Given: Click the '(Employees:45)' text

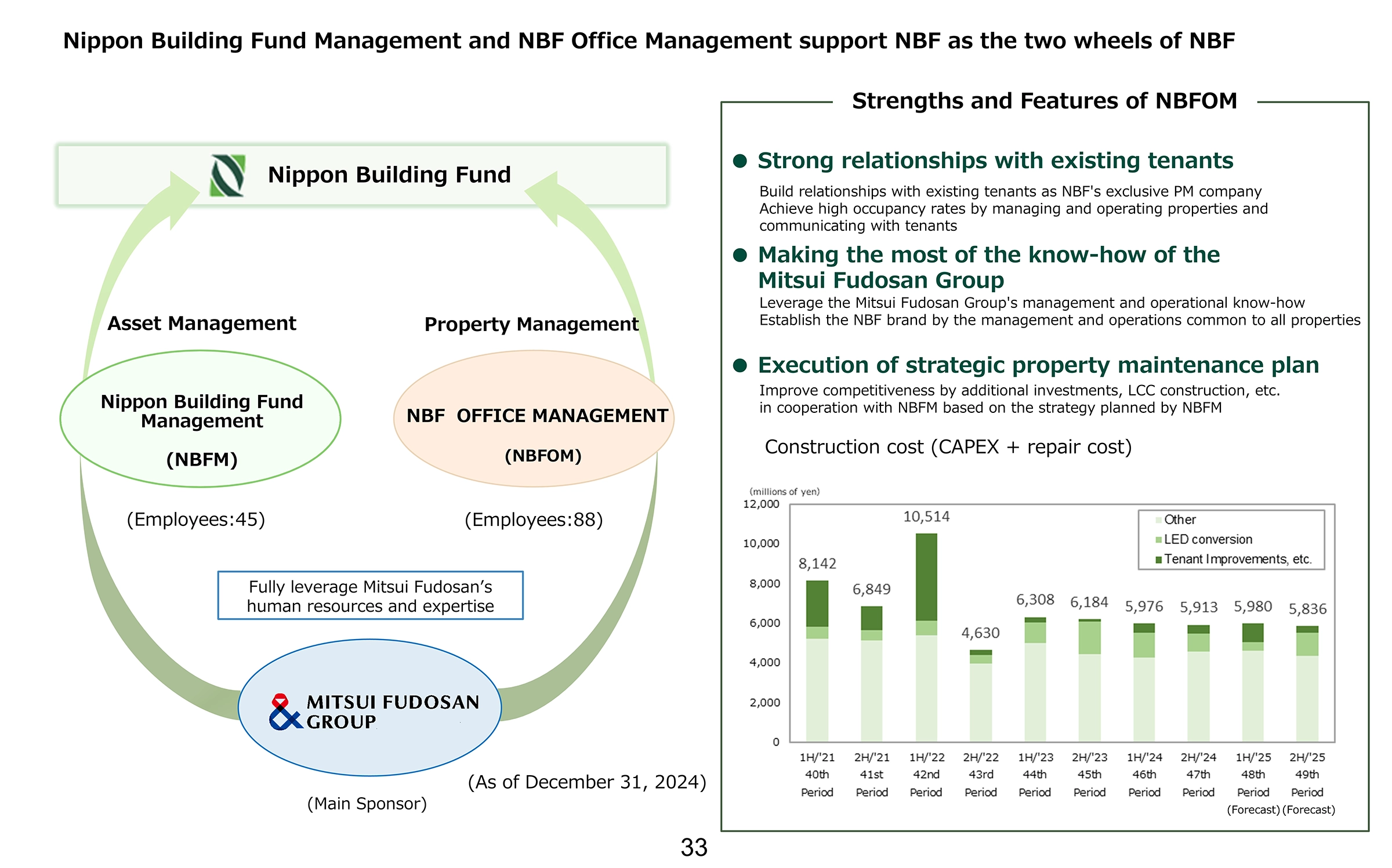Looking at the screenshot, I should (196, 520).
